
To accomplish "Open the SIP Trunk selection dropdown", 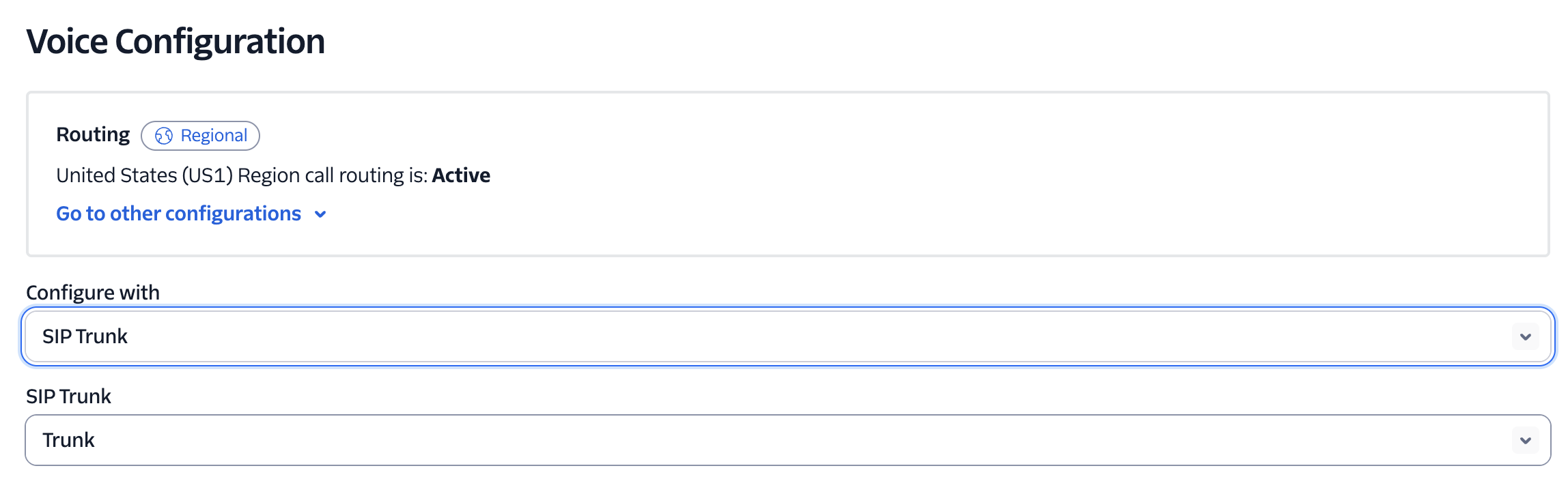I will pos(787,440).
